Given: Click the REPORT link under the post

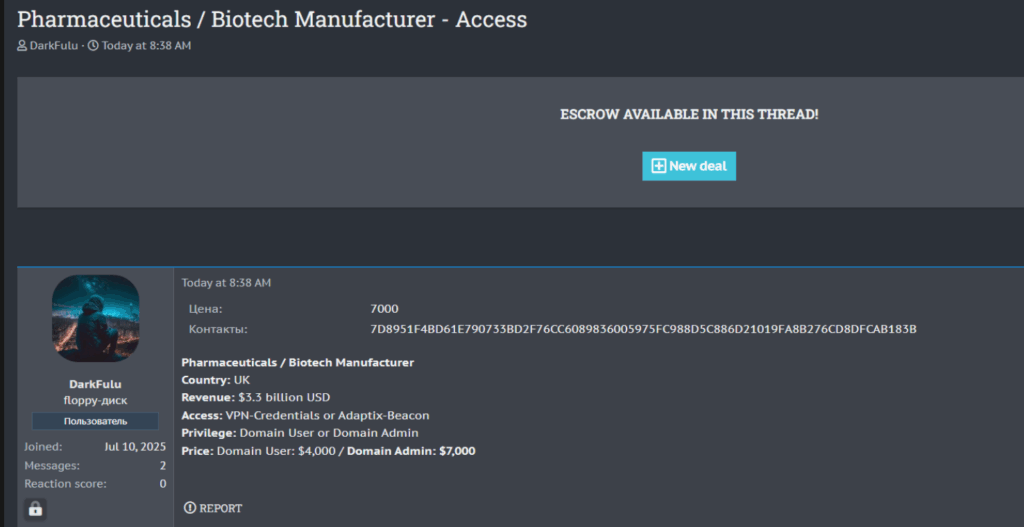Looking at the screenshot, I should (x=220, y=508).
